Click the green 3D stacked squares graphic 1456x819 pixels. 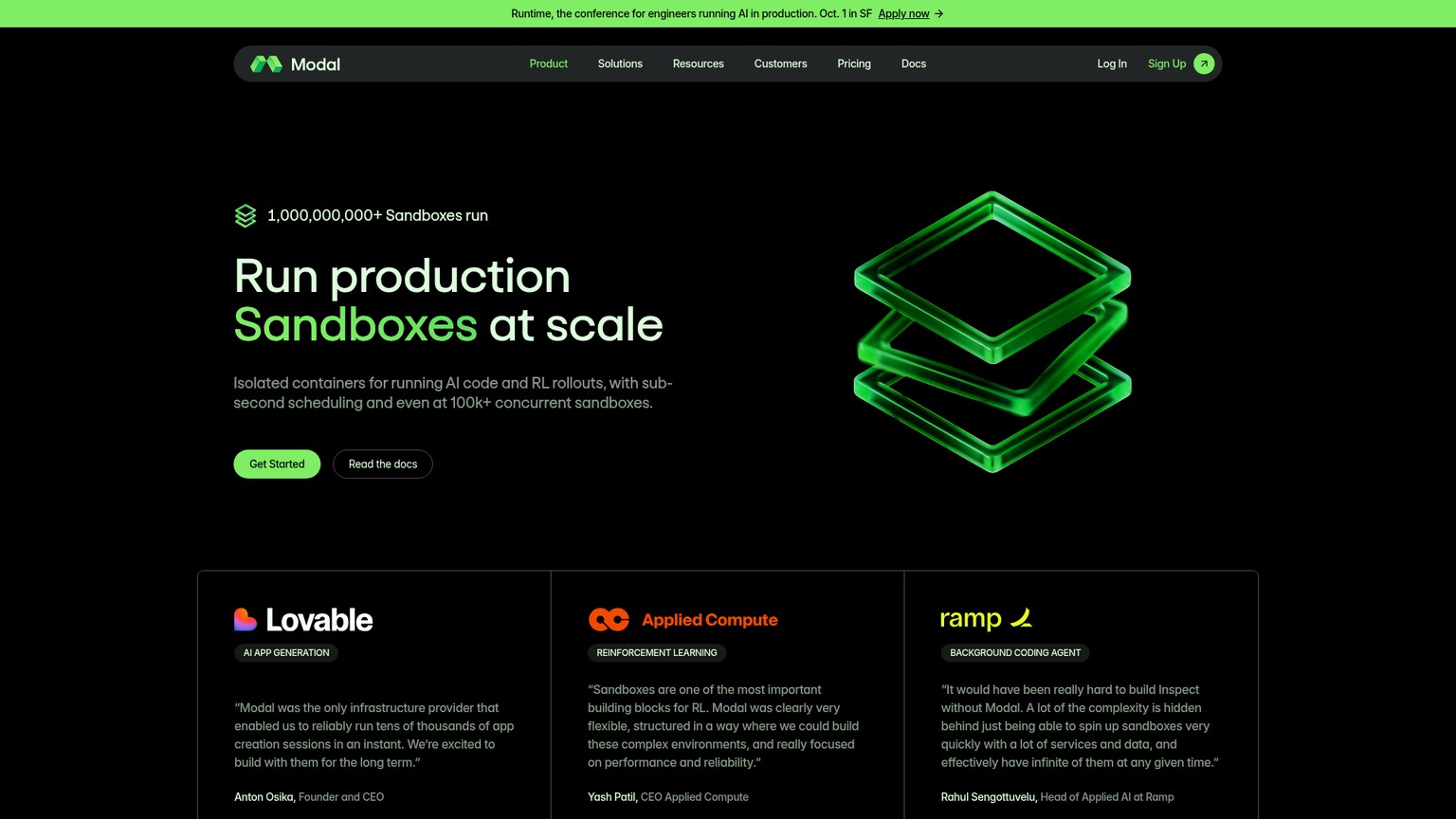(992, 332)
